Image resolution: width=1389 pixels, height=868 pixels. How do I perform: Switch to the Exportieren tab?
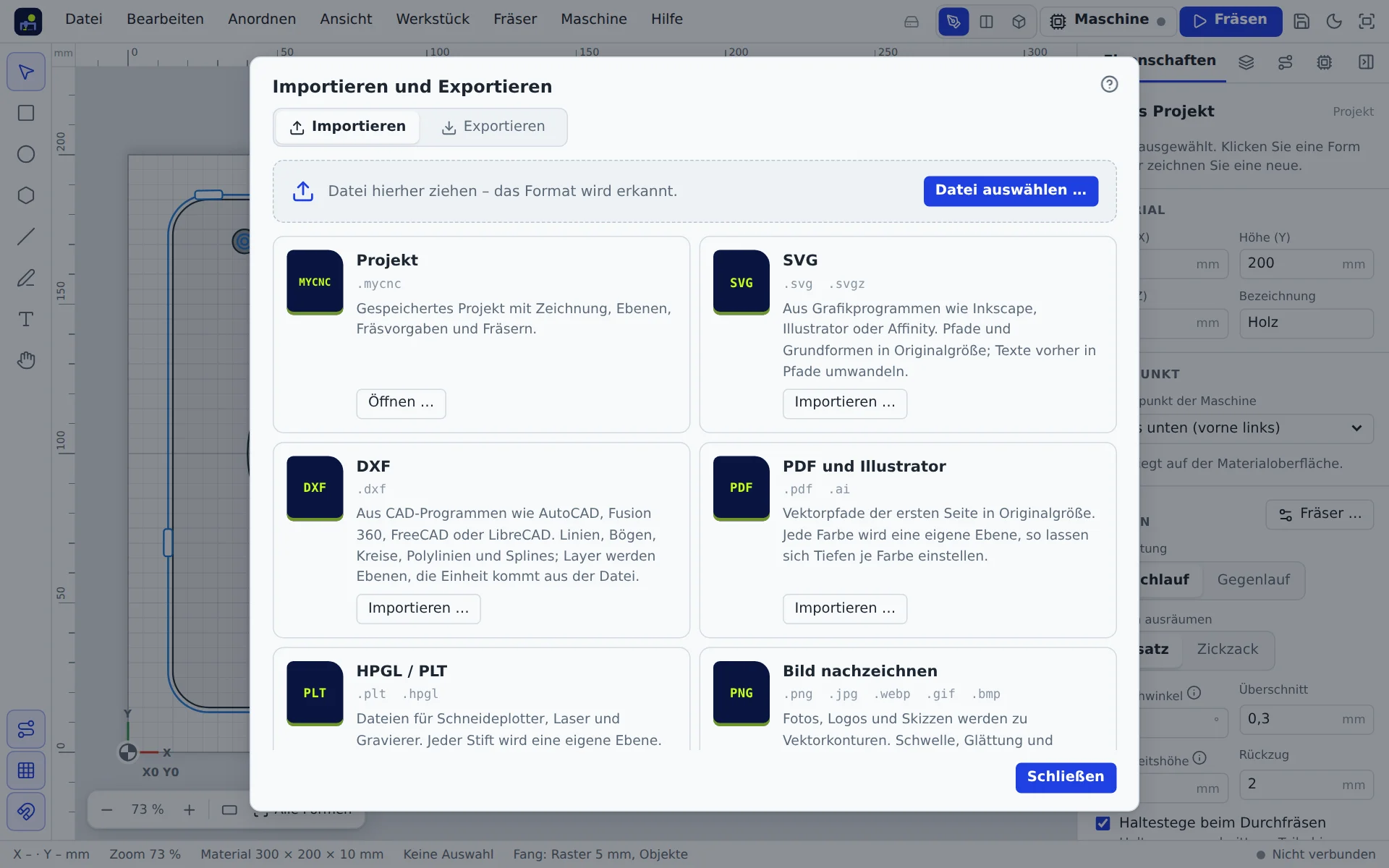[x=493, y=127]
